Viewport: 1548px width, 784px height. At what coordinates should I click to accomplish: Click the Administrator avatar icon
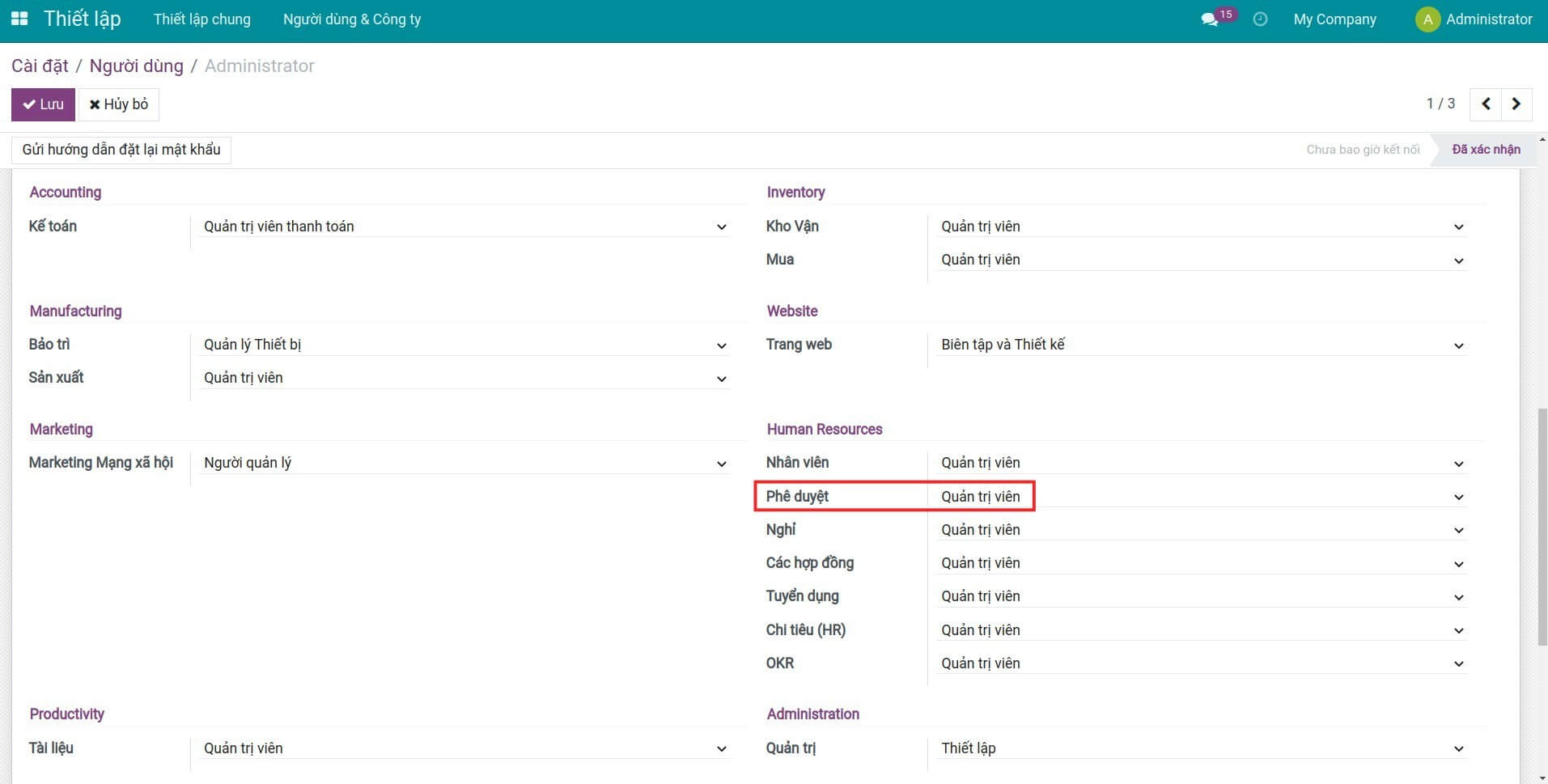(x=1427, y=19)
